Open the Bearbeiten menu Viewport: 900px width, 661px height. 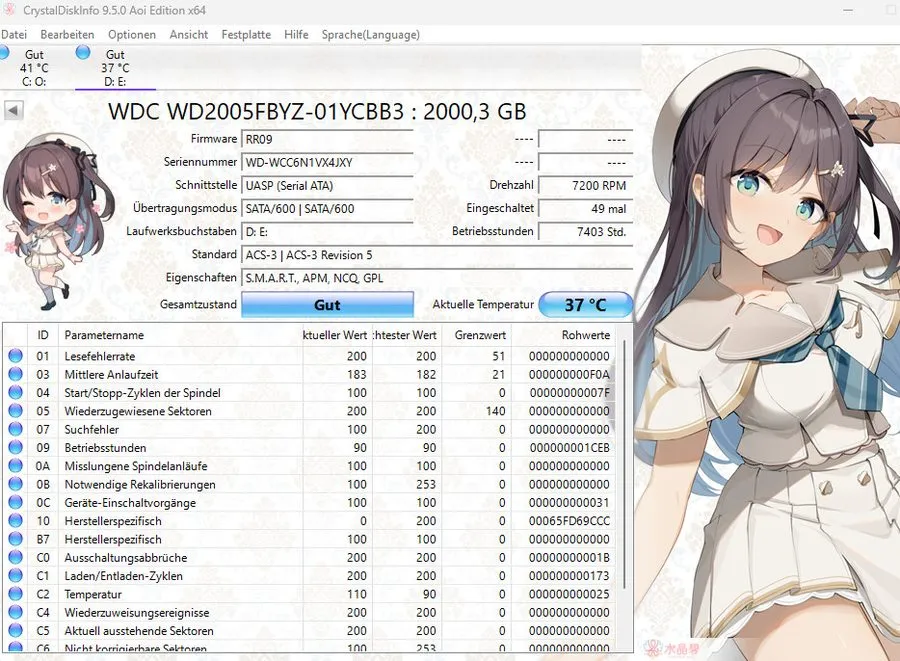coord(67,34)
